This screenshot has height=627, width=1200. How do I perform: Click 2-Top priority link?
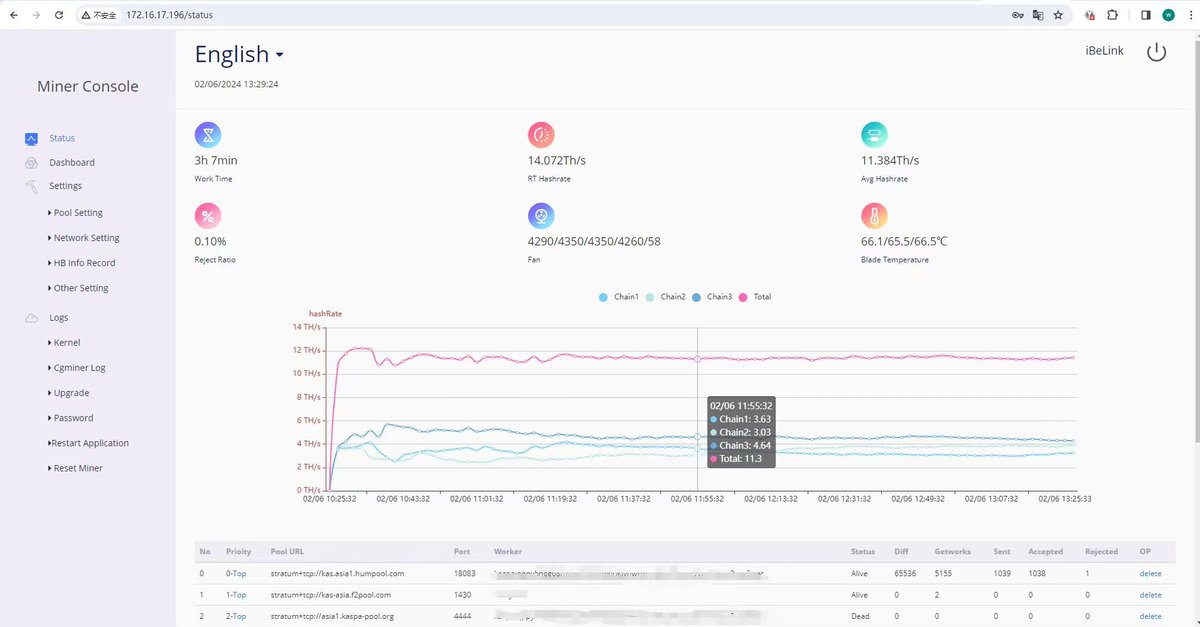click(x=236, y=616)
